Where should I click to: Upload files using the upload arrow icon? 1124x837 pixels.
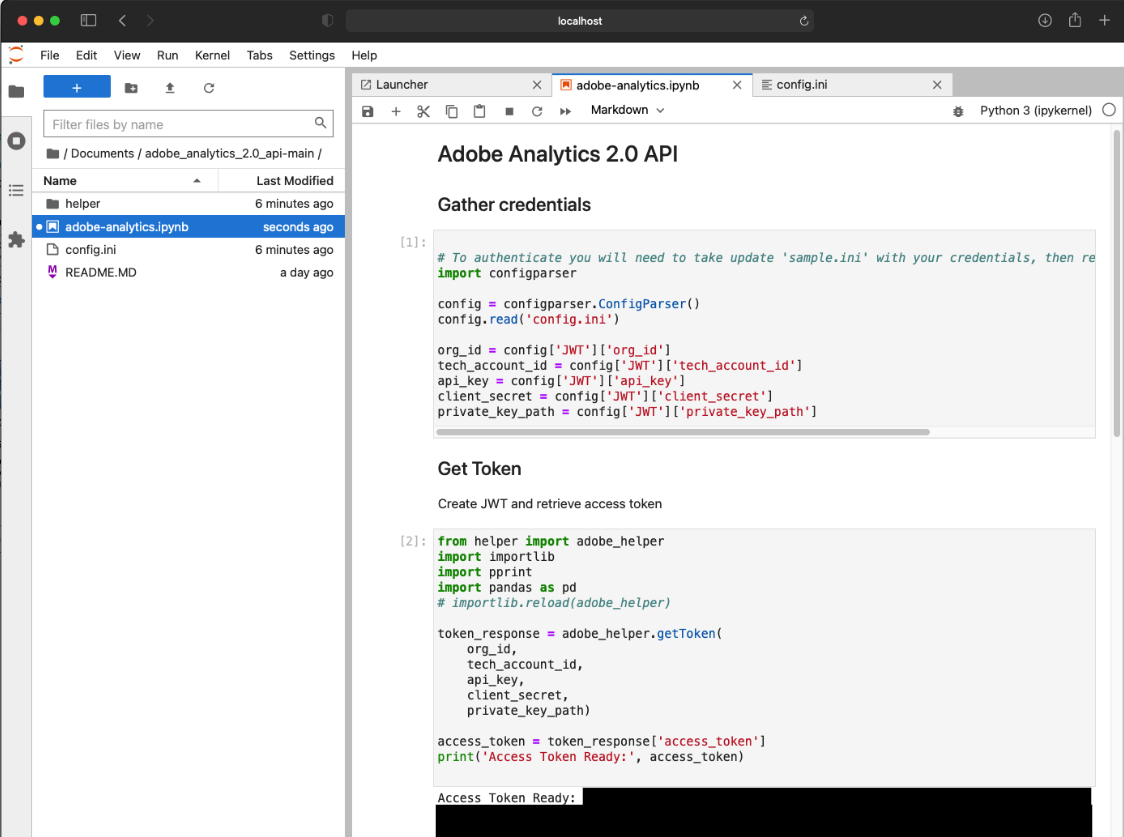point(169,88)
